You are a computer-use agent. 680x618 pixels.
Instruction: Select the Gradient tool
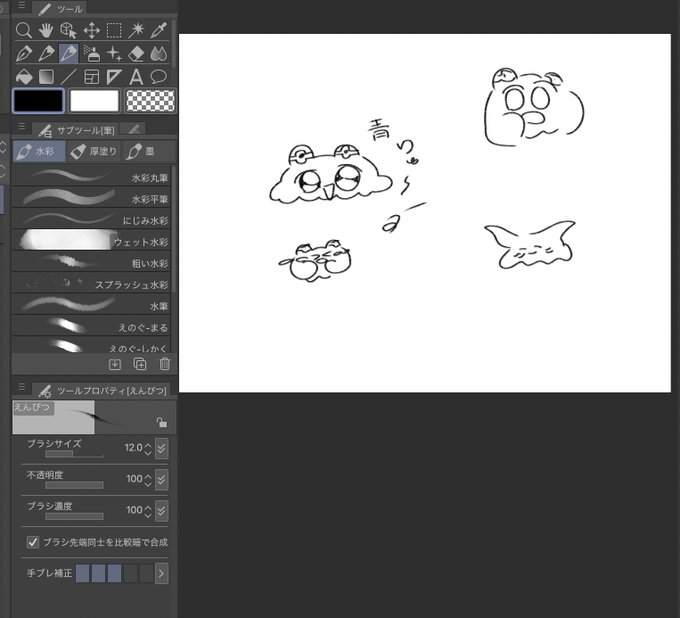(x=46, y=77)
